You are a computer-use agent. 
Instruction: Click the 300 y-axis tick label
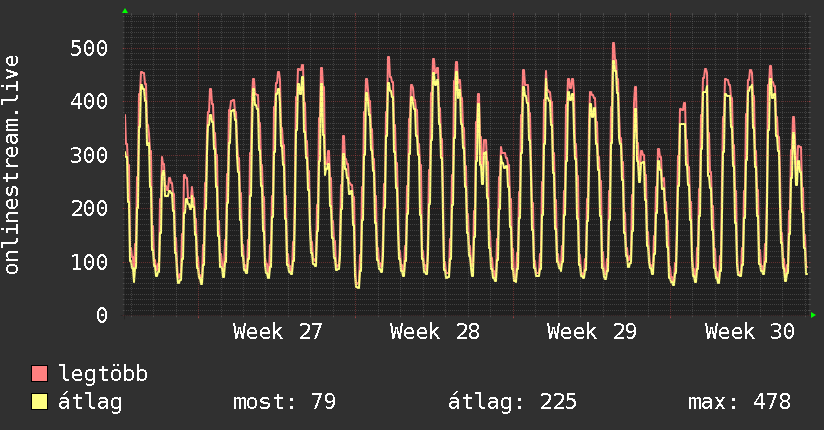(89, 155)
